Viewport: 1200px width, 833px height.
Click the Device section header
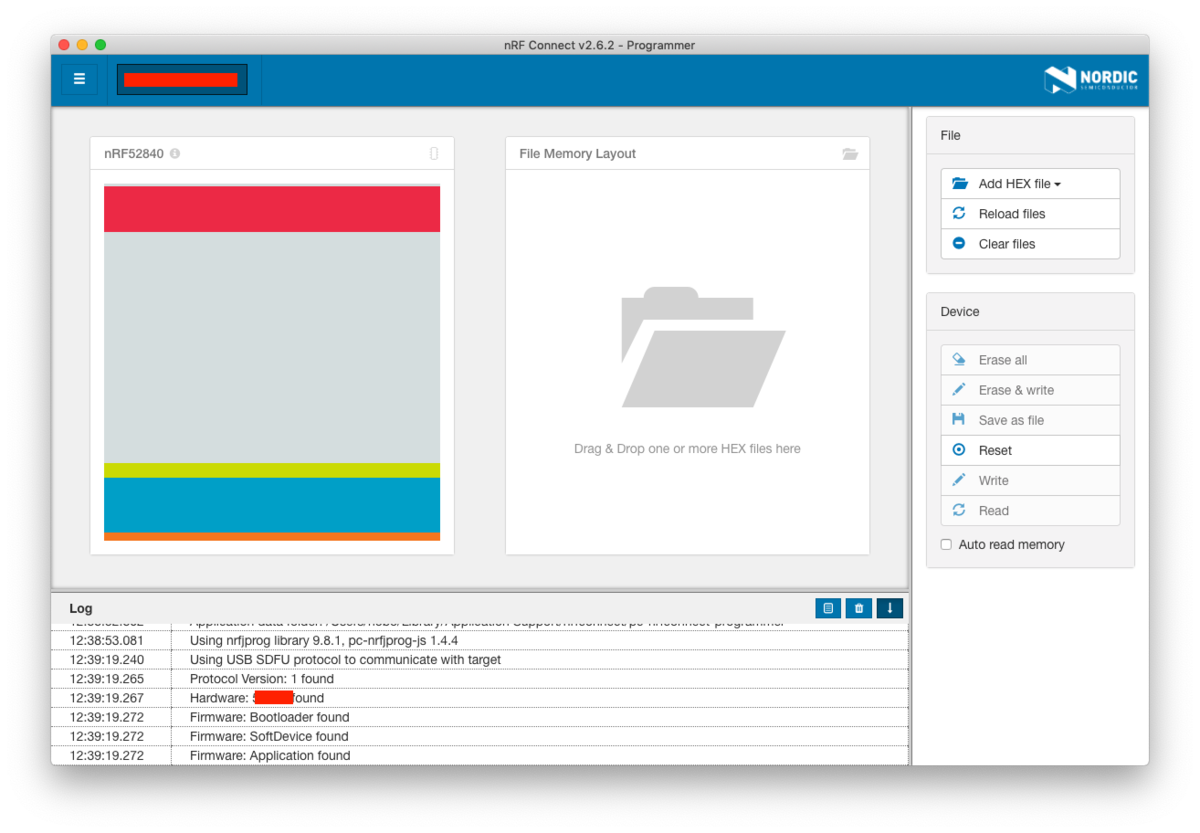pos(960,312)
